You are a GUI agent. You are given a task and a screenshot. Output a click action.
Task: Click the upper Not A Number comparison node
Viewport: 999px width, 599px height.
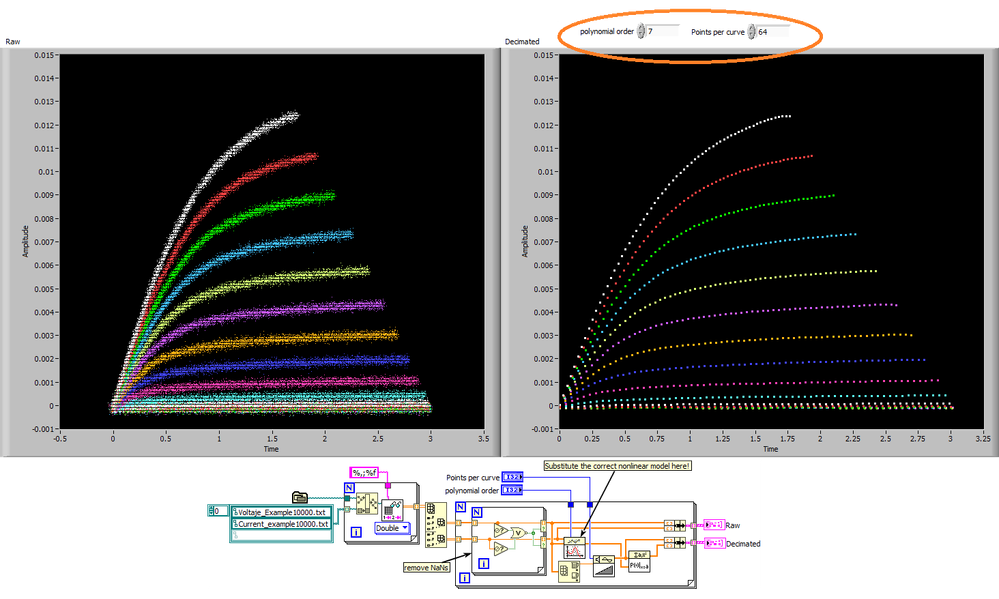[500, 530]
